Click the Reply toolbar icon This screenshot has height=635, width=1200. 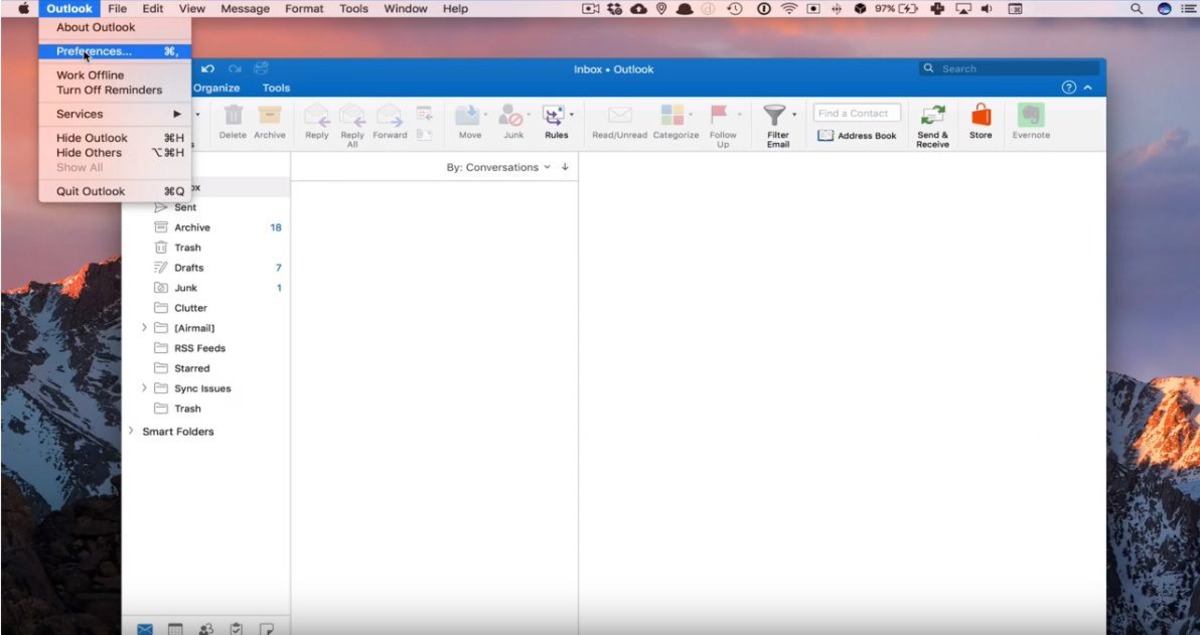pyautogui.click(x=317, y=116)
